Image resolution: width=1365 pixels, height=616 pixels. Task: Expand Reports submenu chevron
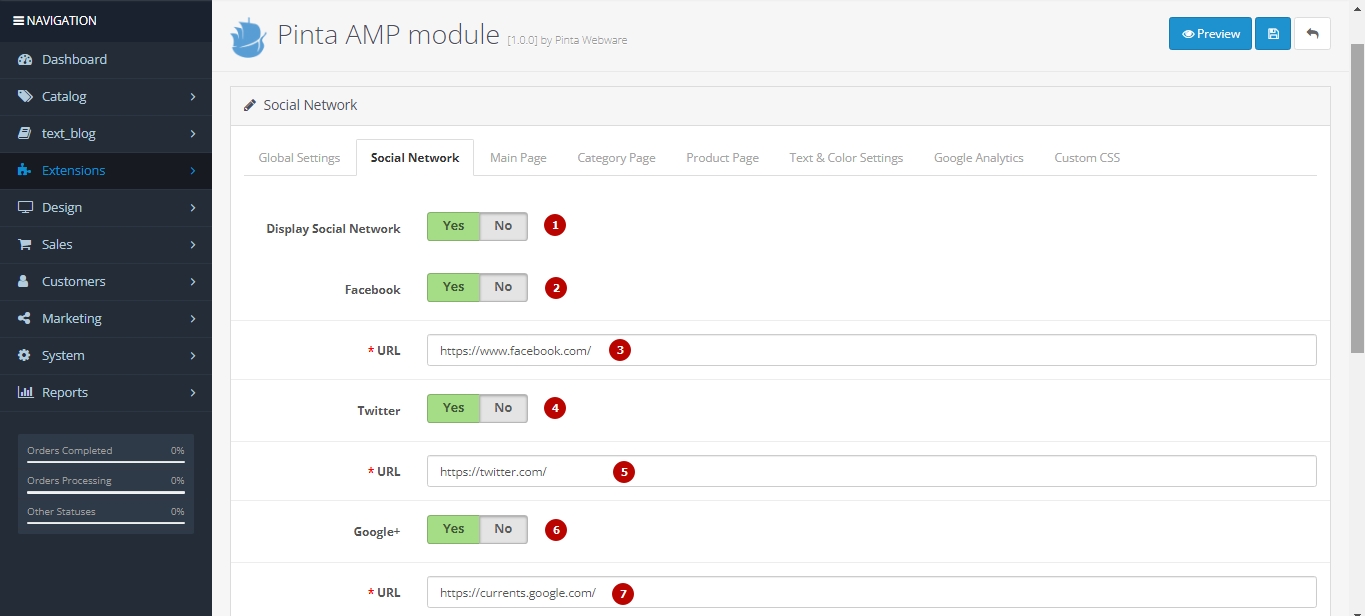[x=193, y=393]
